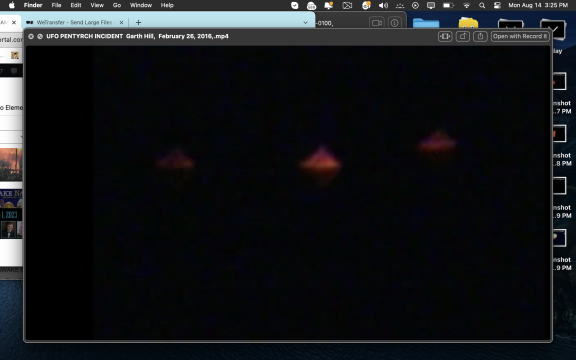
Task: Open the Share icon in preview toolbar
Action: pyautogui.click(x=480, y=36)
